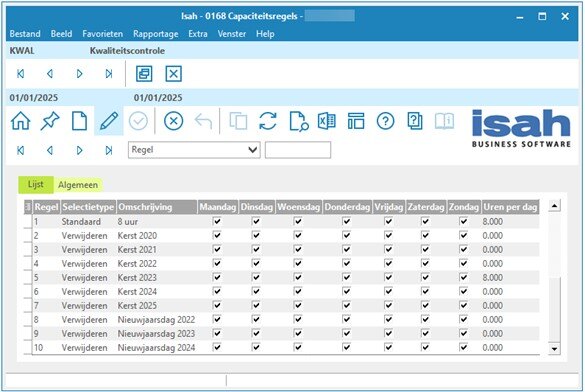The image size is (585, 392).
Task: Click row selector for rule 10
Action: 28,348
